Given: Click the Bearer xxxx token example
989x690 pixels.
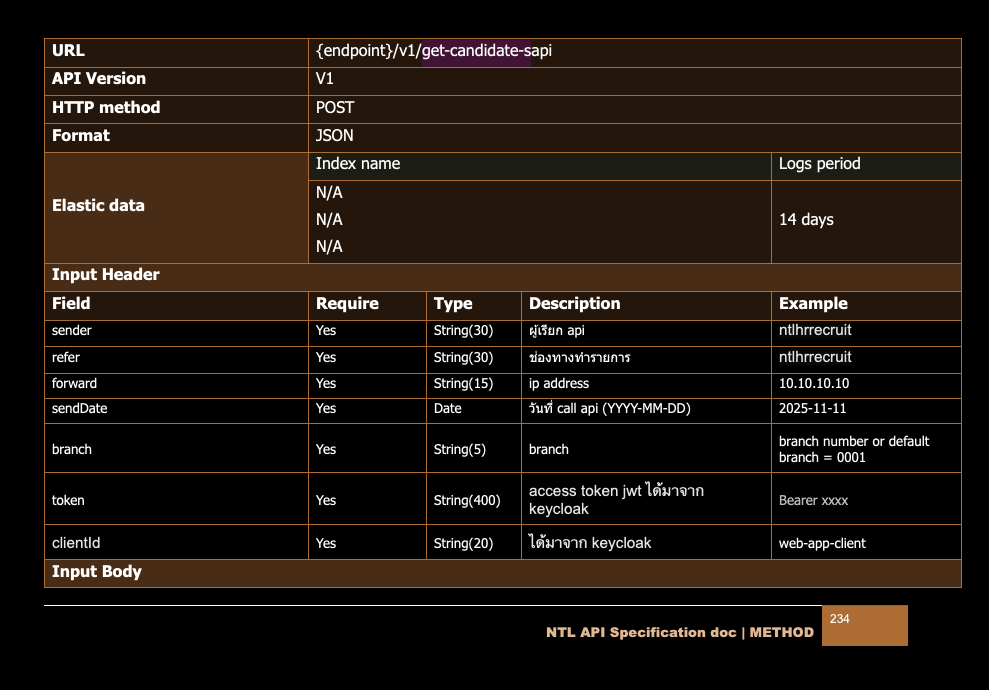Looking at the screenshot, I should (813, 501).
